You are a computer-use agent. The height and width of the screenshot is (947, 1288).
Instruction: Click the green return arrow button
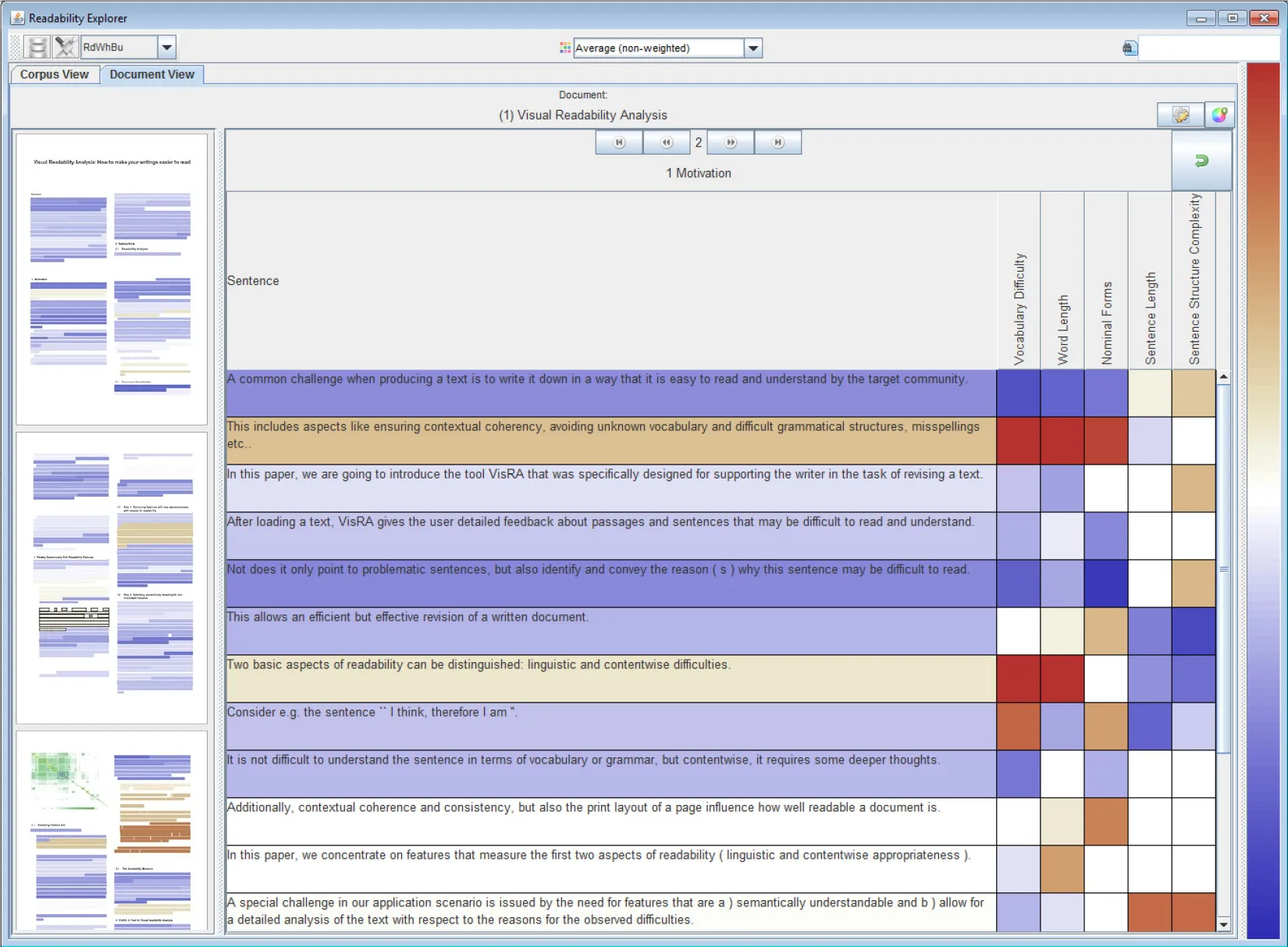1201,161
